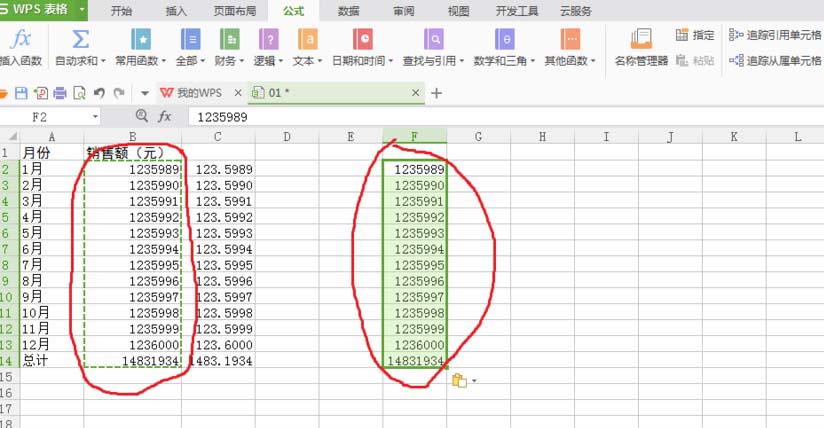The image size is (824, 428).
Task: Open the WPS 表格 application menu dropdown
Action: click(x=82, y=9)
